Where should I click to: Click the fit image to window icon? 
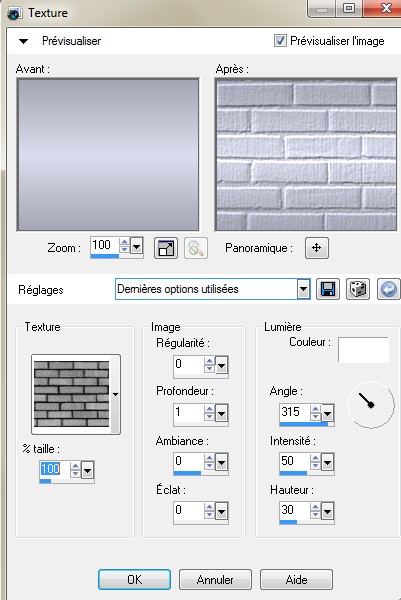tap(166, 248)
